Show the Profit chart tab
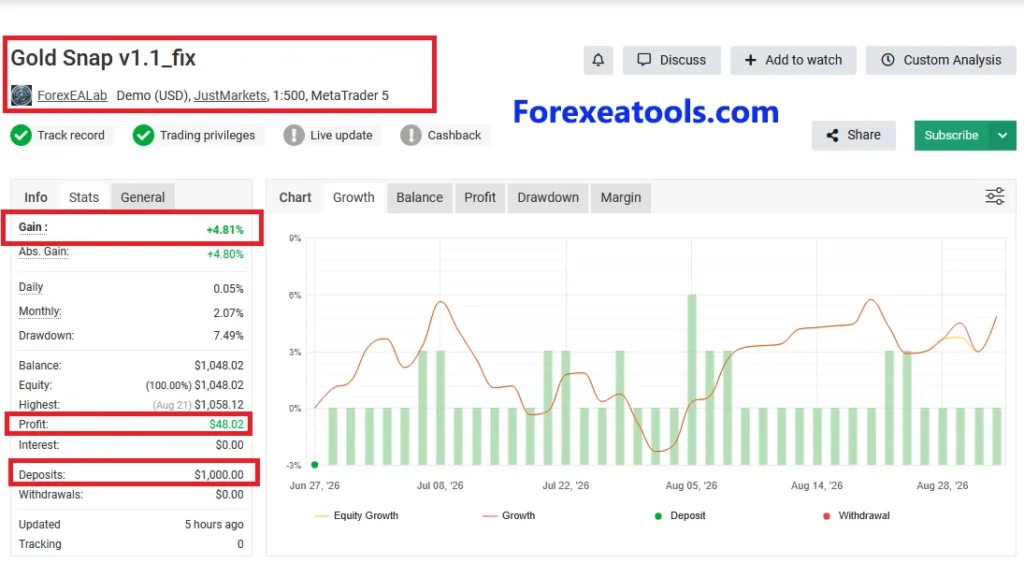The height and width of the screenshot is (563, 1024). coord(480,197)
